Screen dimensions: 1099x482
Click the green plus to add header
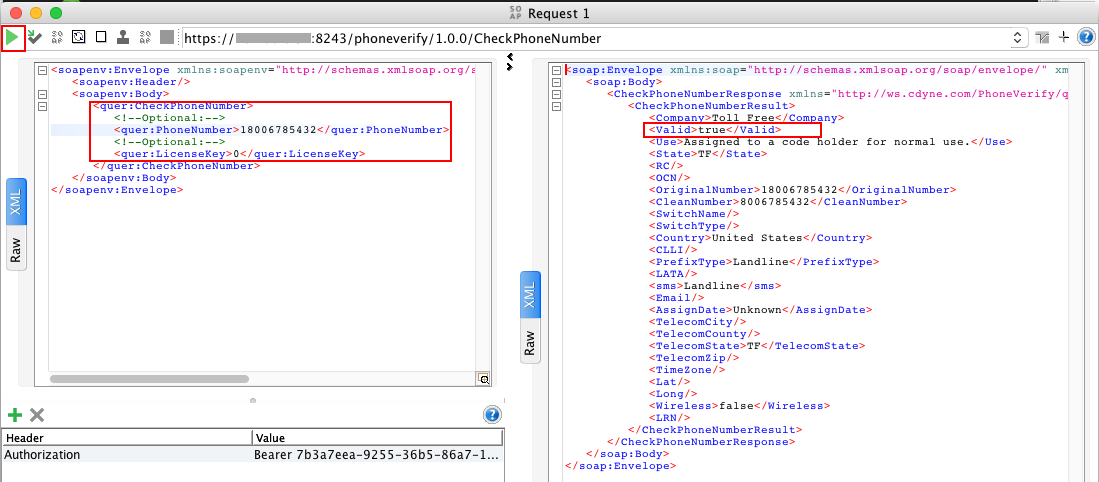coord(14,415)
